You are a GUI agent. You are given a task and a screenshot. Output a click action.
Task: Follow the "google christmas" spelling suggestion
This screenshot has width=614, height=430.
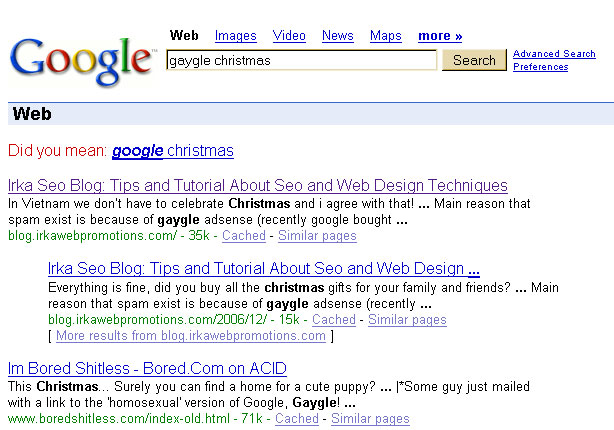[x=173, y=151]
